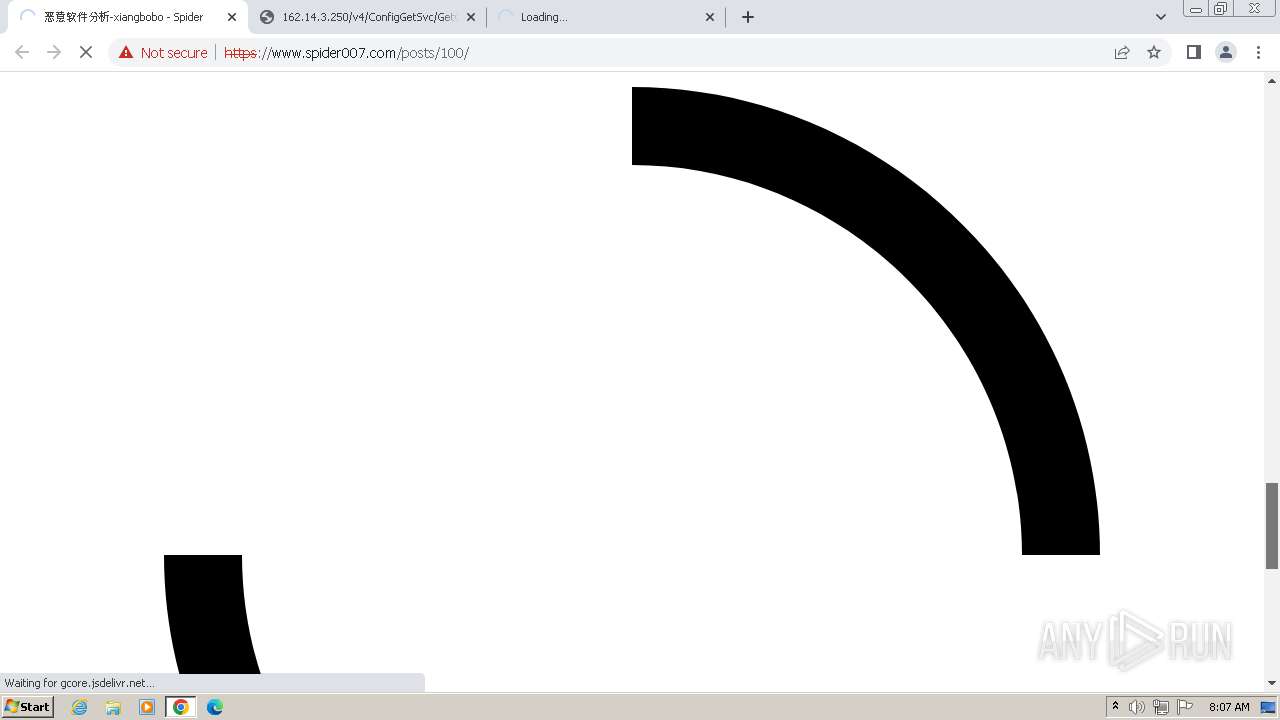Select the Chrome taskbar button
This screenshot has height=720, width=1280.
click(x=181, y=707)
